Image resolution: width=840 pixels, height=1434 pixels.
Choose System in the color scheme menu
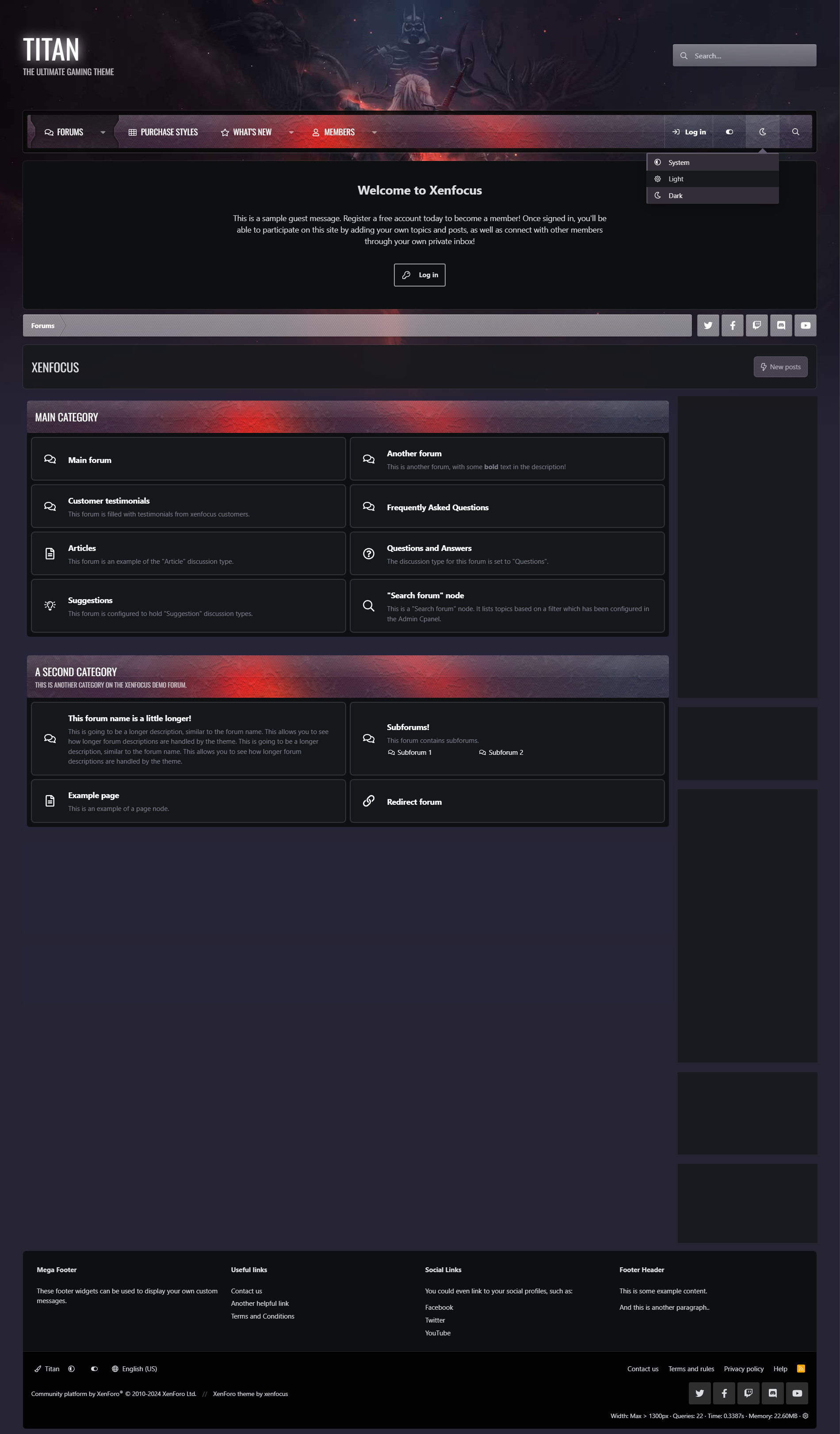[678, 162]
